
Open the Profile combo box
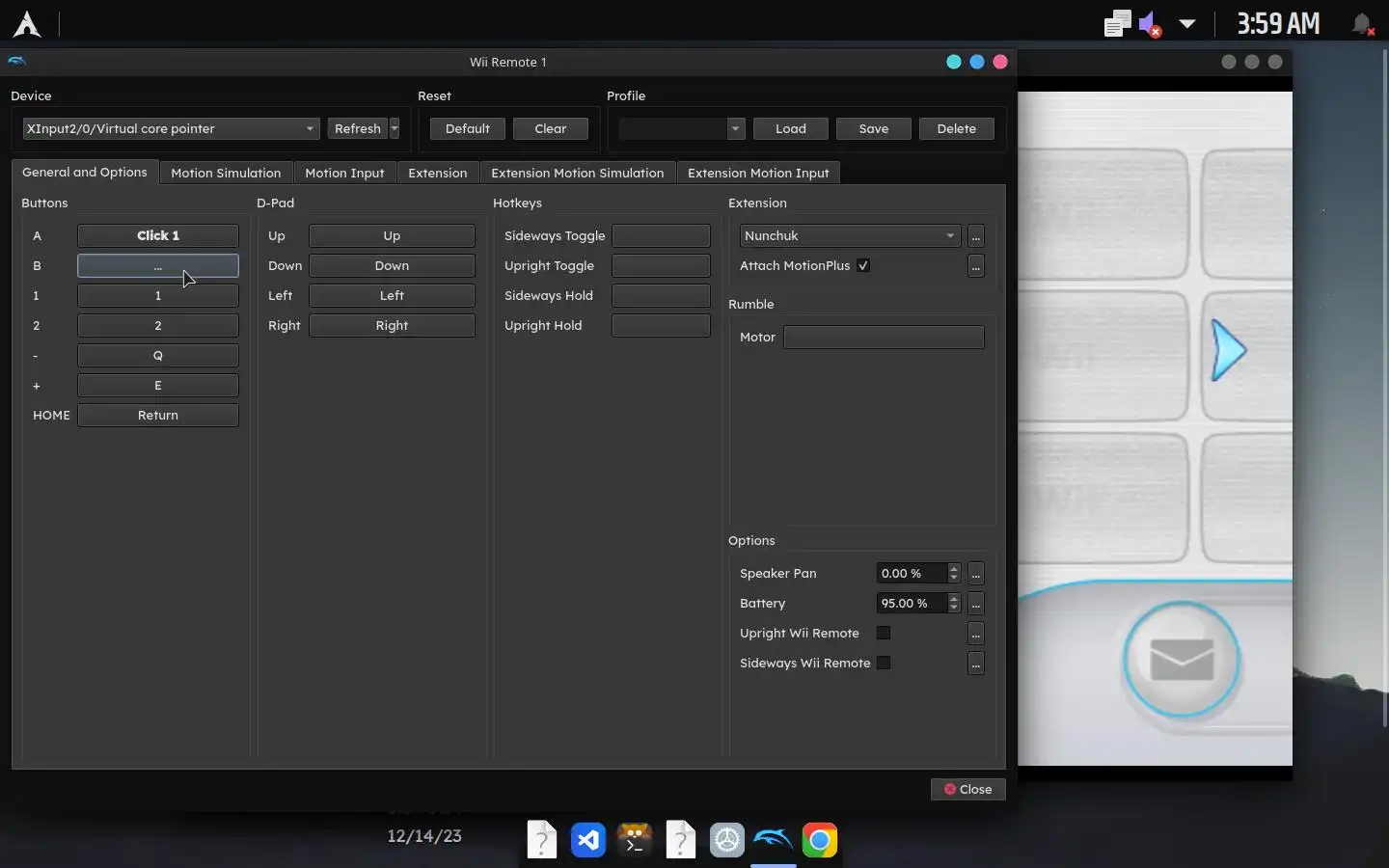coord(682,128)
